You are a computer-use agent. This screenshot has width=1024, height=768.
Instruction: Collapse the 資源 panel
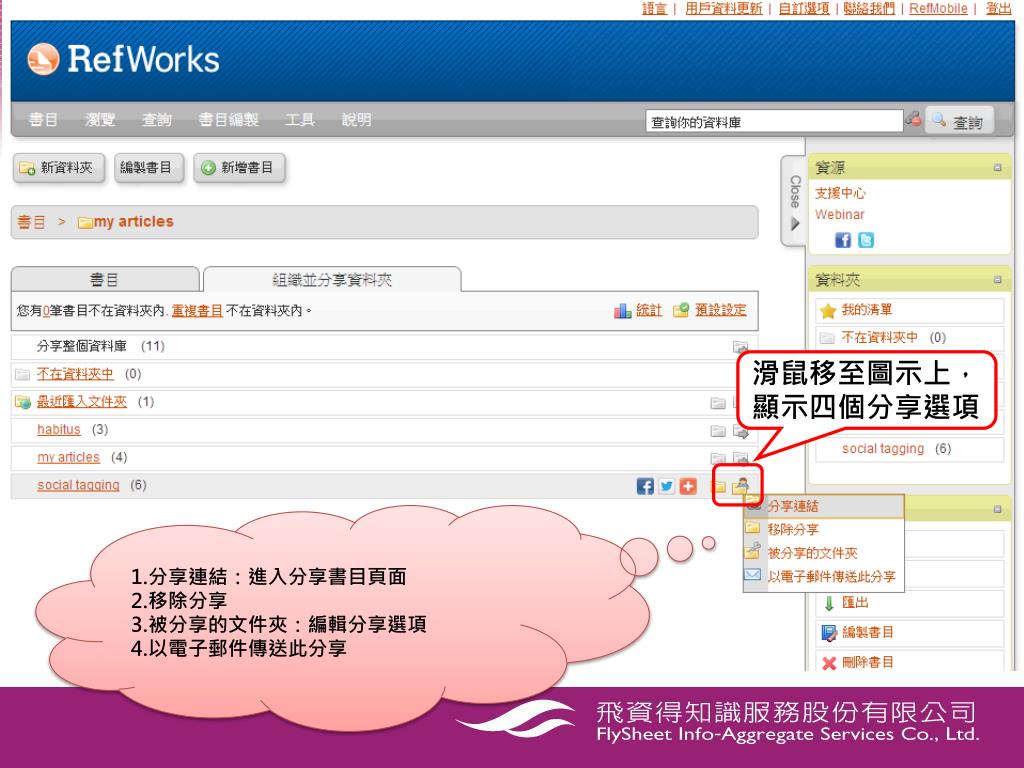(x=997, y=168)
